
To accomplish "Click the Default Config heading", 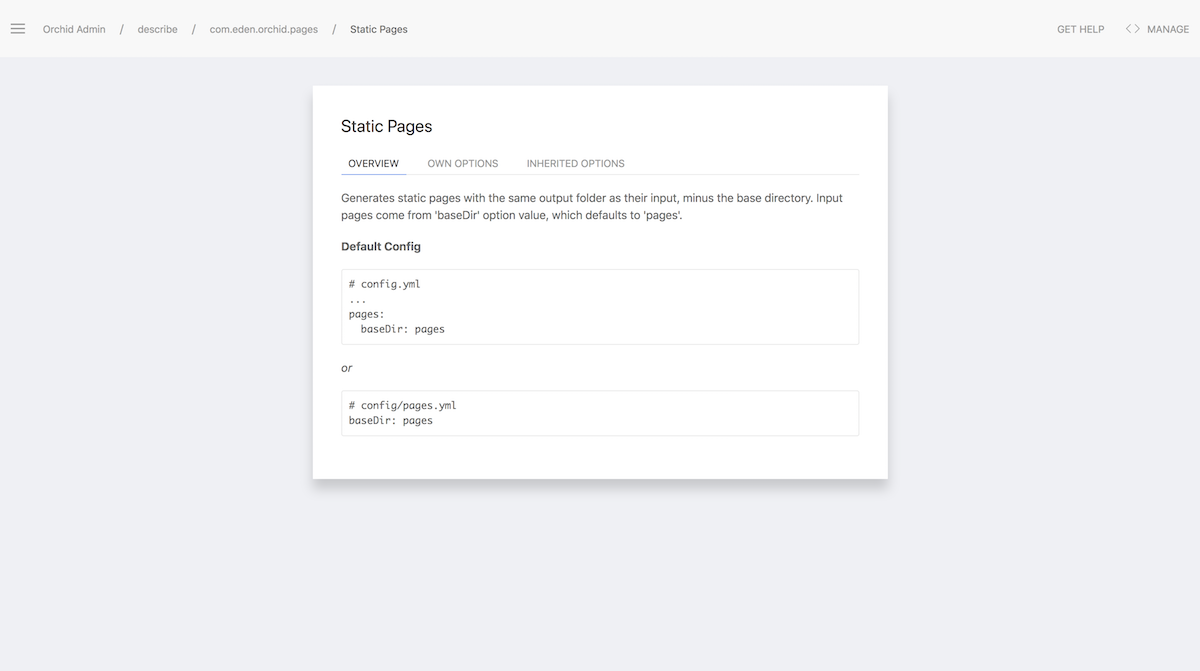I will 381,246.
